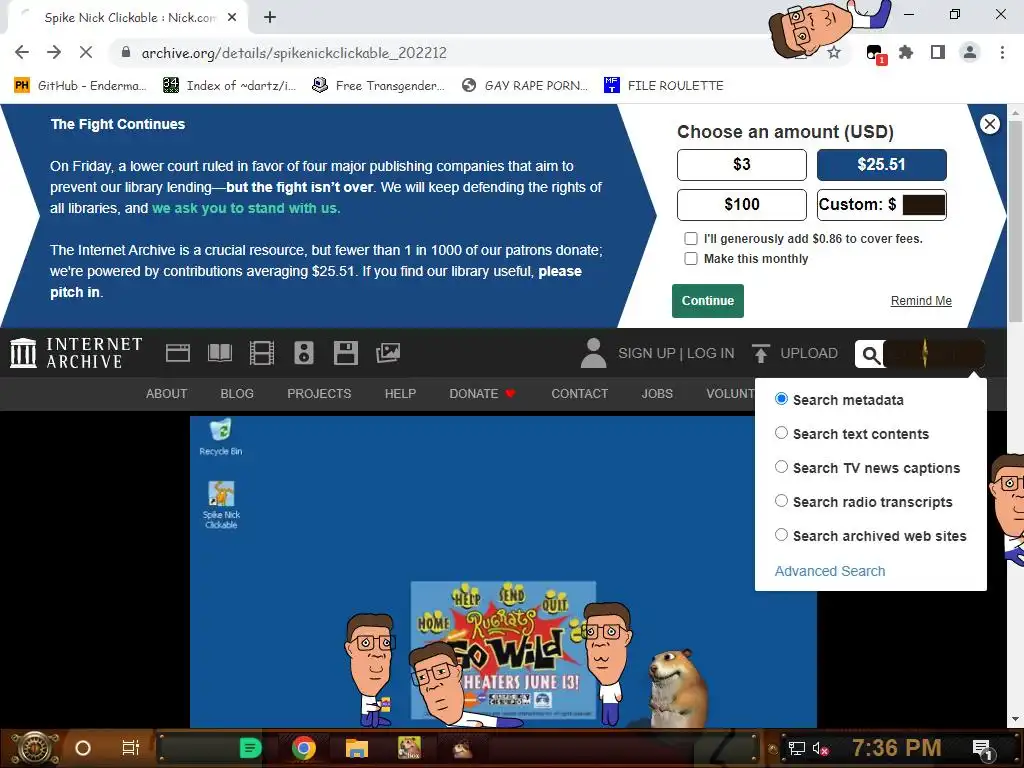
Task: Click the page vertical scrollbar
Action: 1015,219
